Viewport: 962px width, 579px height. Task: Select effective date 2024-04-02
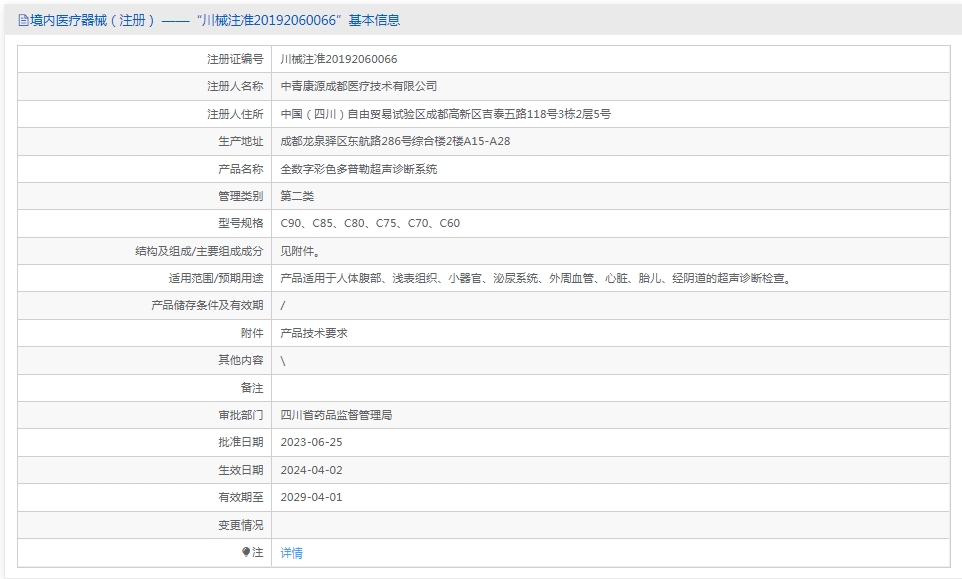pos(312,470)
